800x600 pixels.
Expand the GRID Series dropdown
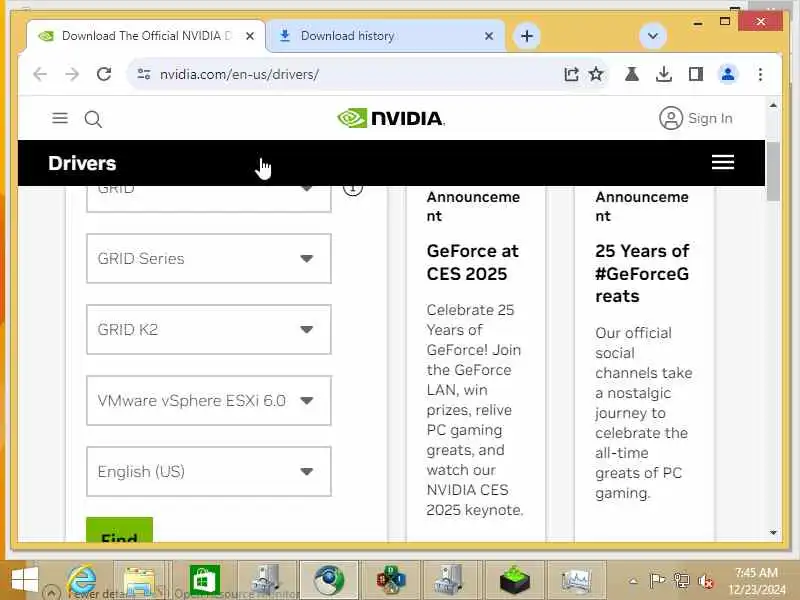209,259
